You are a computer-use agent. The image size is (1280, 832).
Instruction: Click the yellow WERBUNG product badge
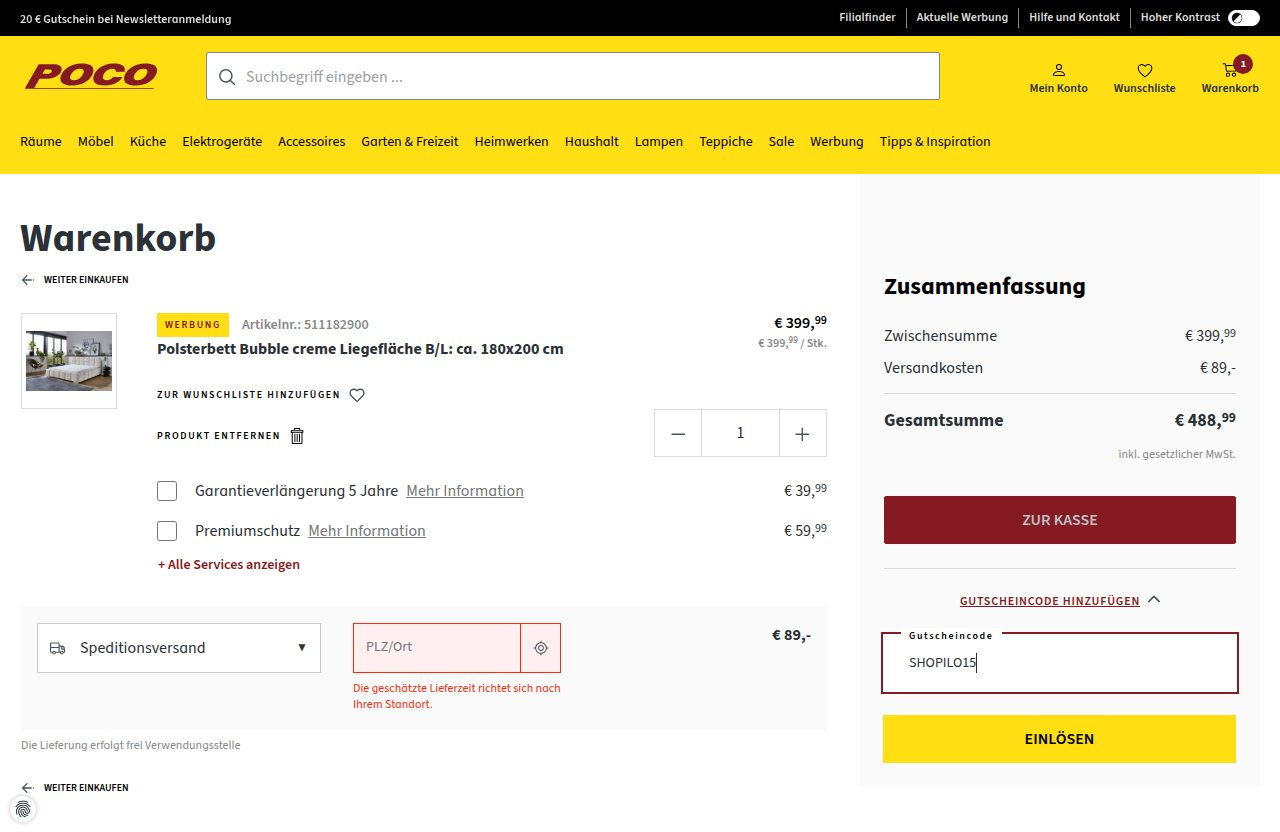coord(193,325)
